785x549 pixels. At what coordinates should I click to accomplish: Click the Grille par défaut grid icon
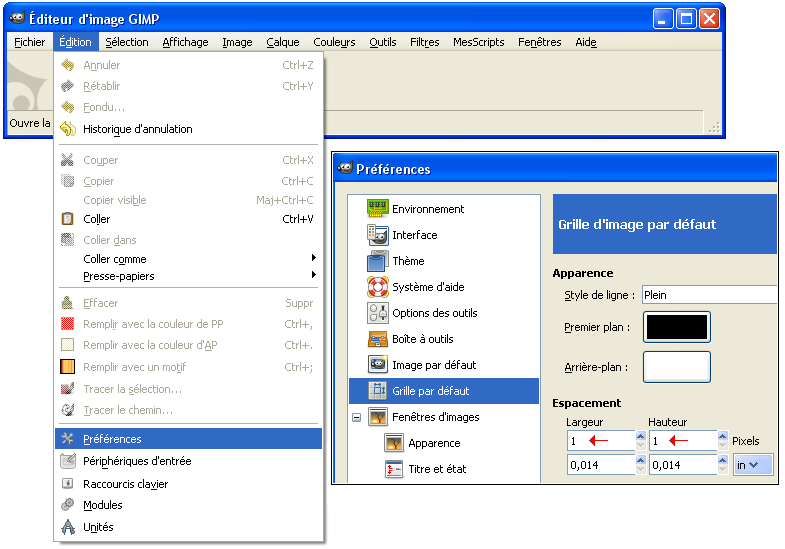(377, 391)
